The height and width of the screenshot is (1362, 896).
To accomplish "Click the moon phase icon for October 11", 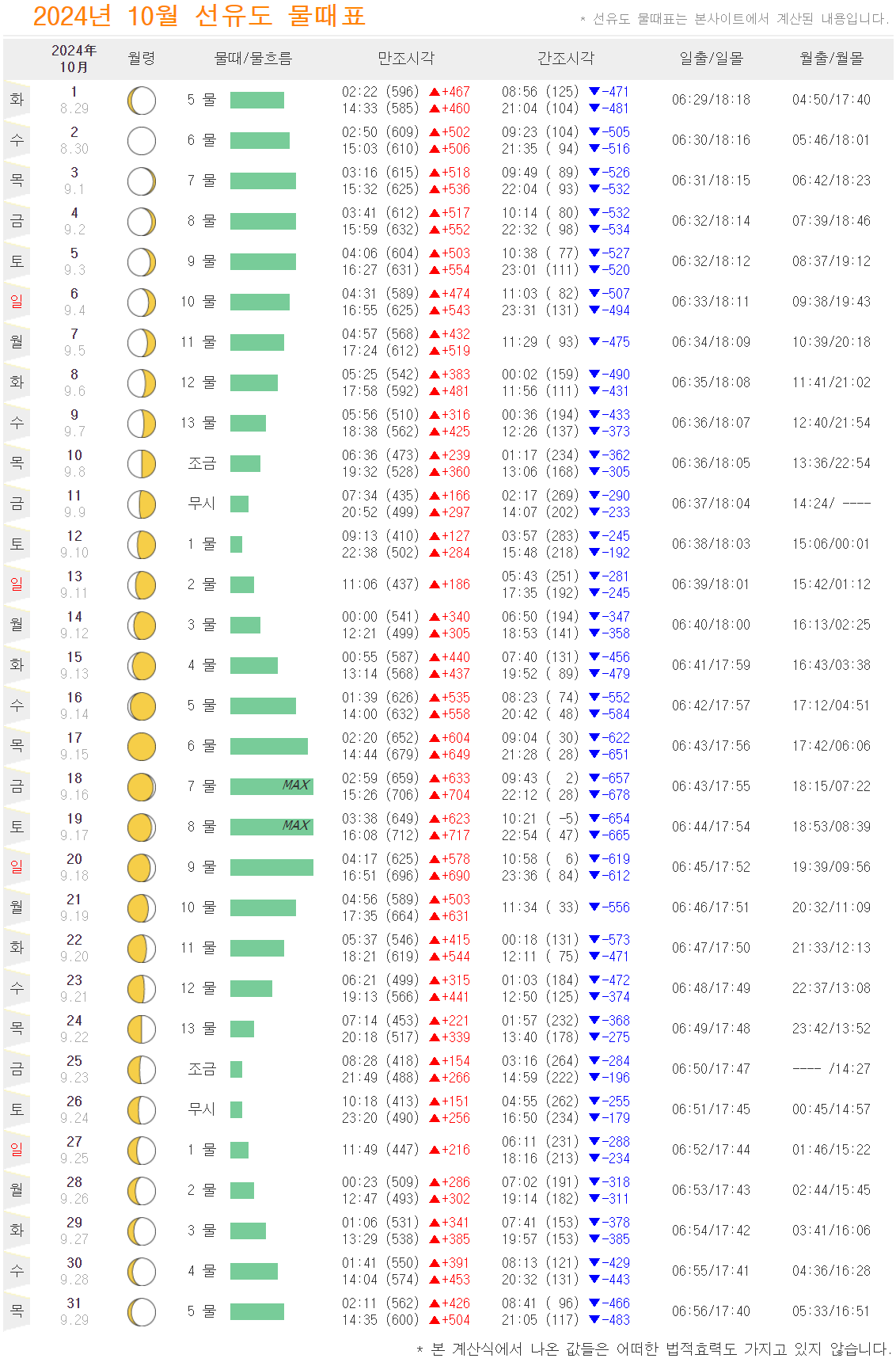I will tap(142, 504).
